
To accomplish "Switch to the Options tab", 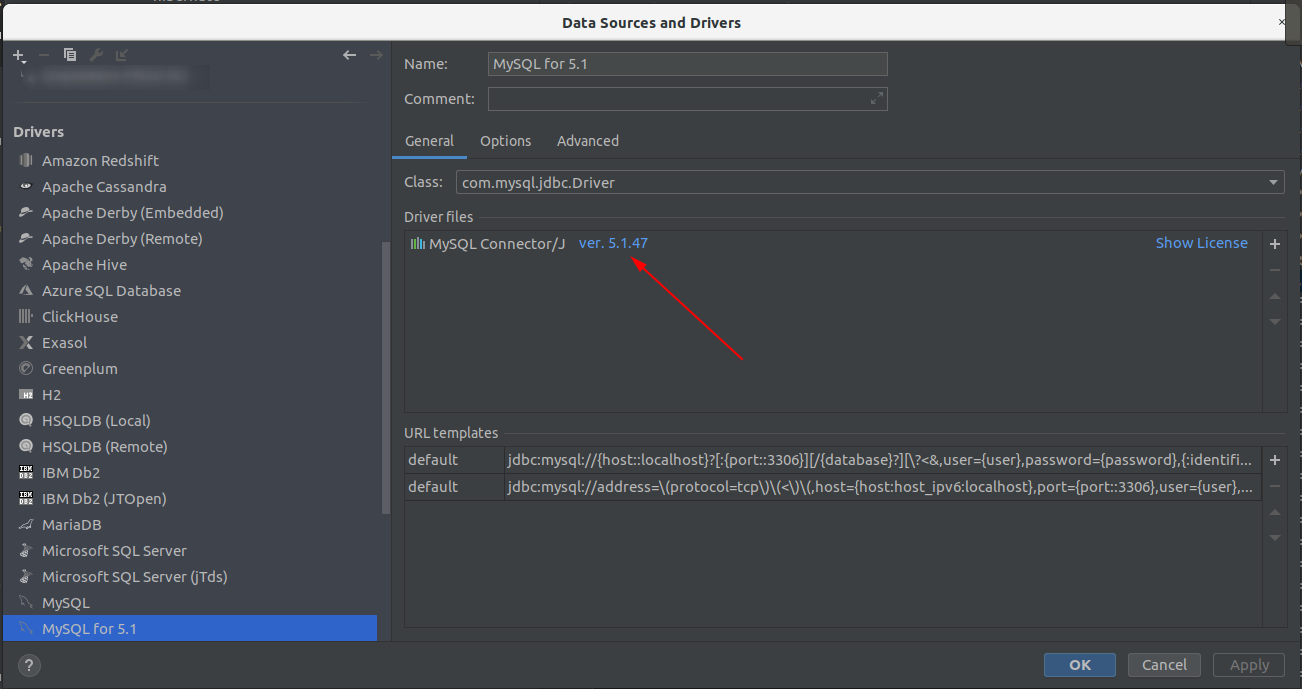I will [506, 141].
